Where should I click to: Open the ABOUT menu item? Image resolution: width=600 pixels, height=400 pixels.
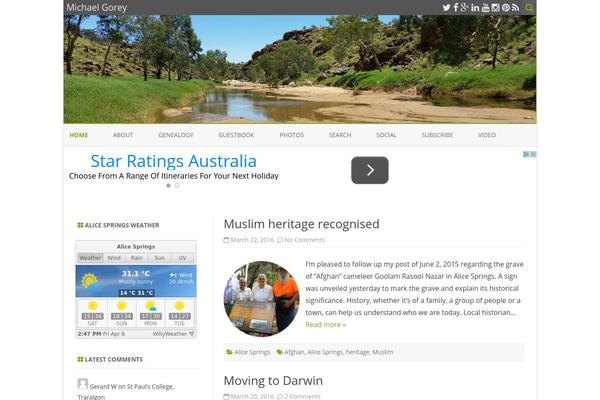(123, 135)
